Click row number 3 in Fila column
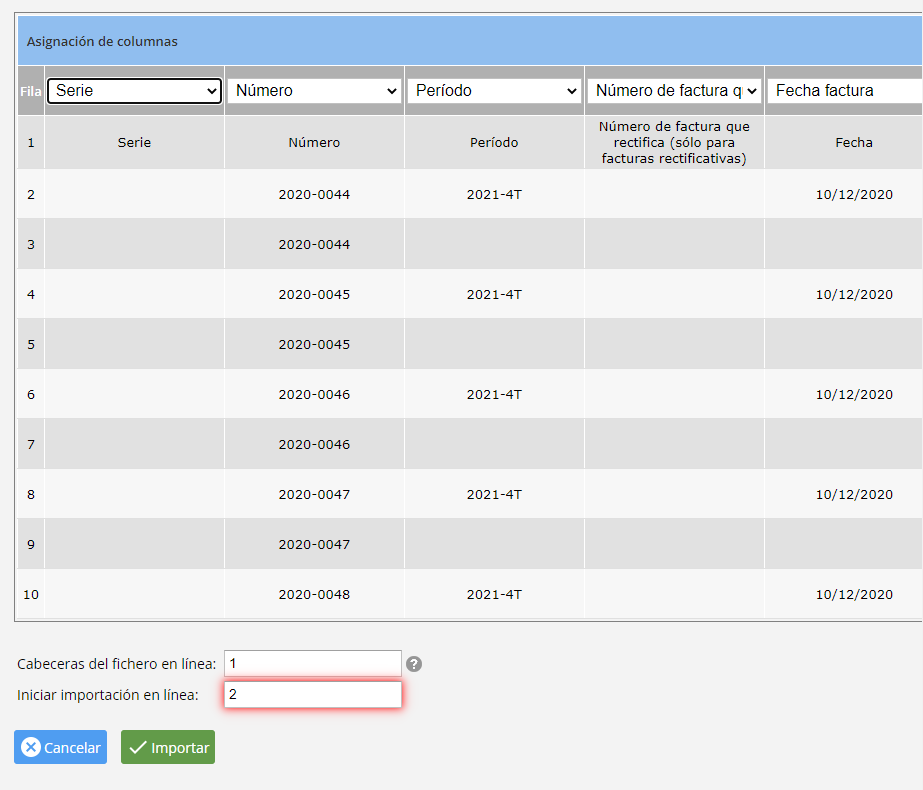The width and height of the screenshot is (923, 790). click(x=31, y=244)
